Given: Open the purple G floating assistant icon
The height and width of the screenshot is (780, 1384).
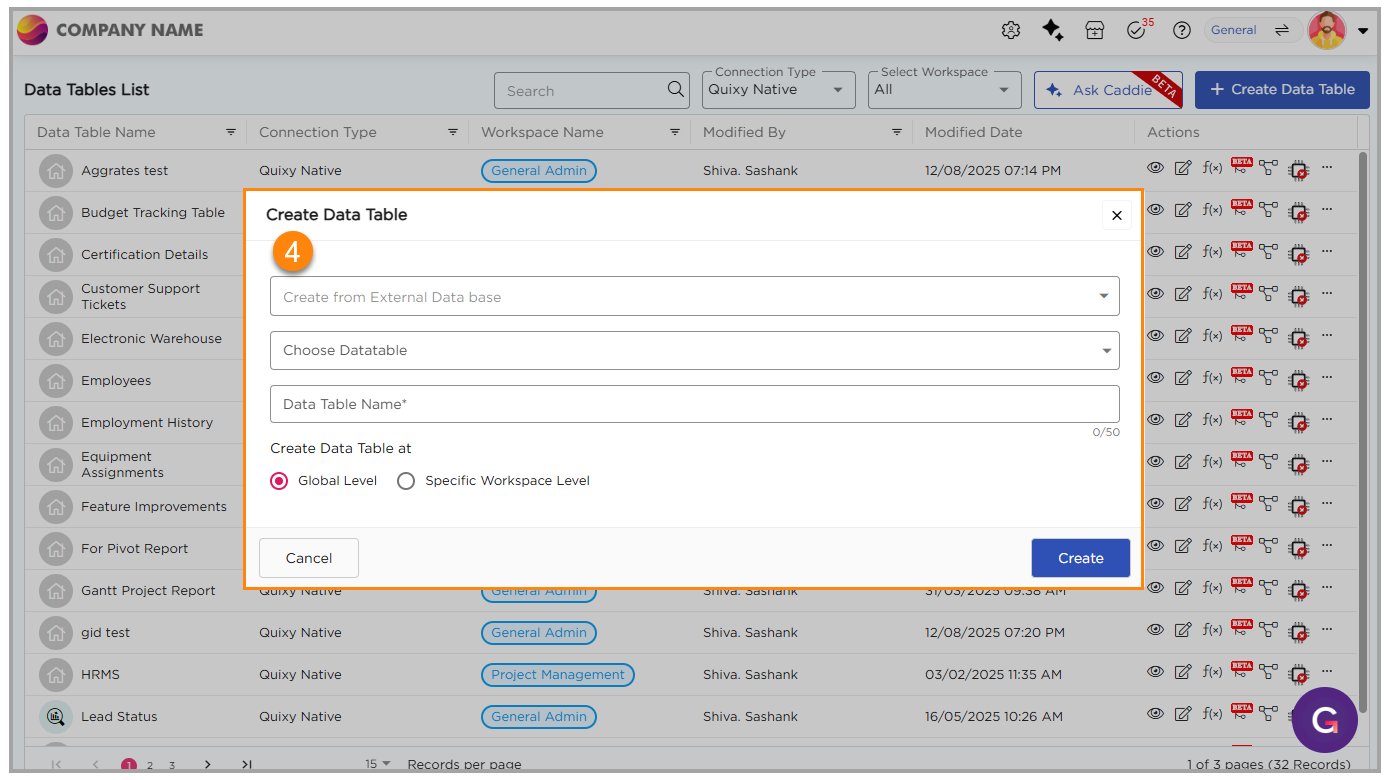Looking at the screenshot, I should [1324, 719].
